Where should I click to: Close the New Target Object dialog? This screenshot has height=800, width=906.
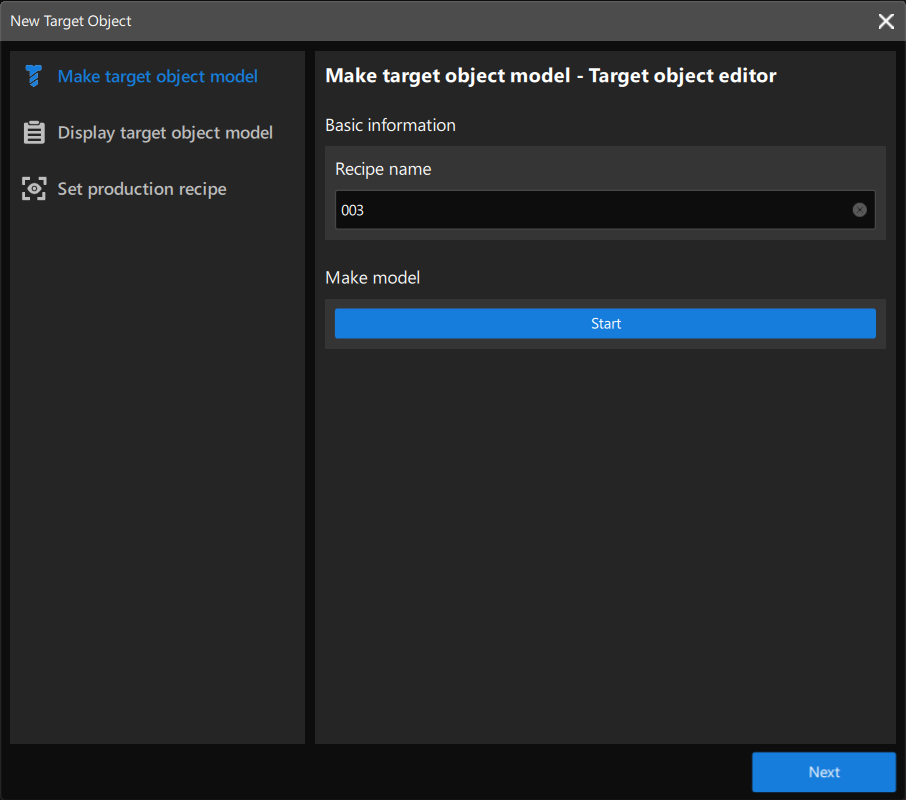885,21
